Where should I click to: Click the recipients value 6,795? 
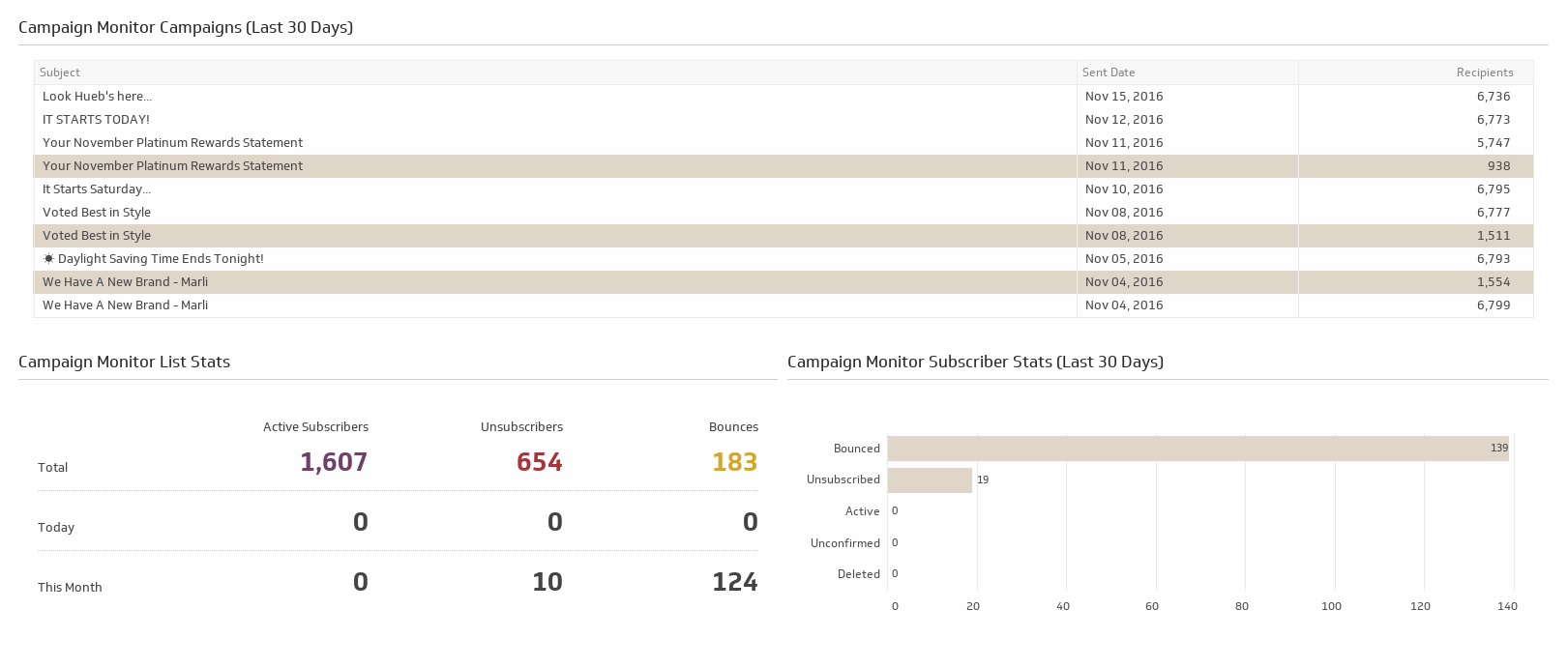(1494, 189)
